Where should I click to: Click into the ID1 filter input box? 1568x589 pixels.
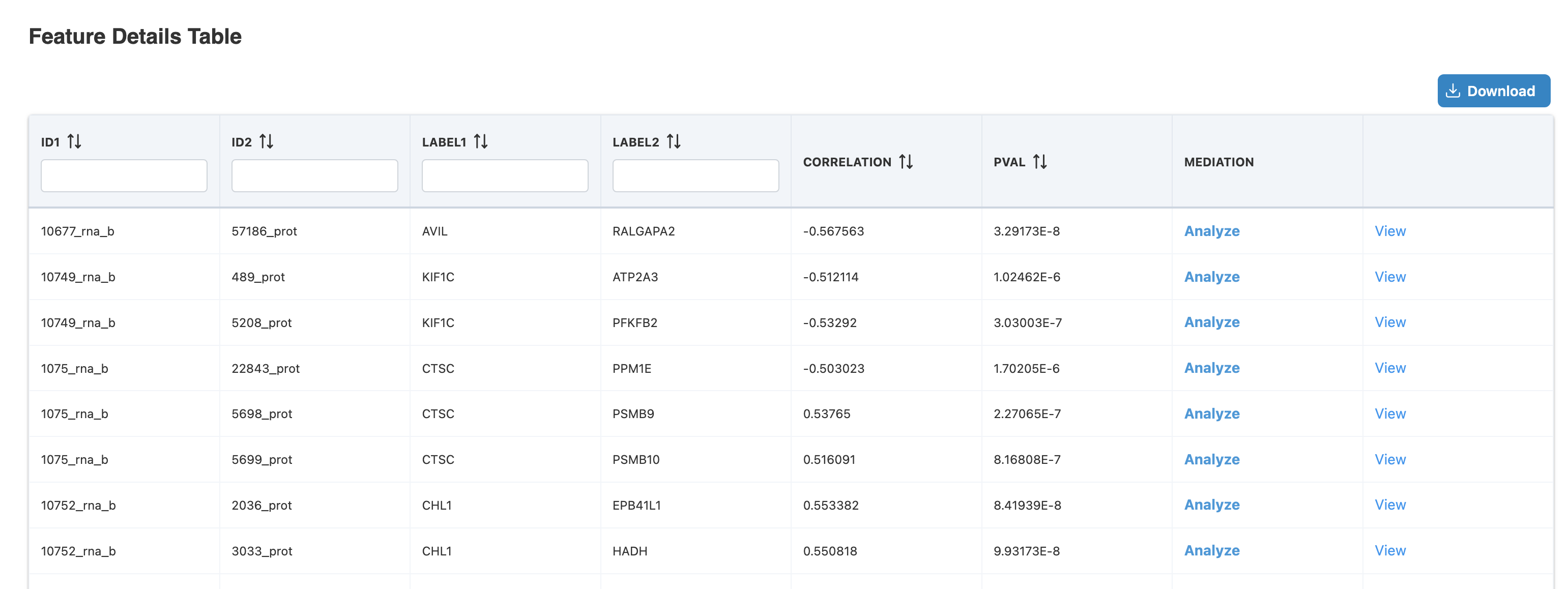[124, 175]
